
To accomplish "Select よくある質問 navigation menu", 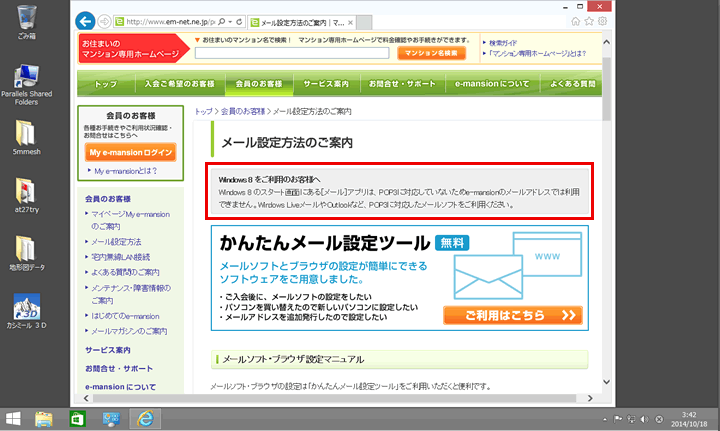I will tap(572, 84).
